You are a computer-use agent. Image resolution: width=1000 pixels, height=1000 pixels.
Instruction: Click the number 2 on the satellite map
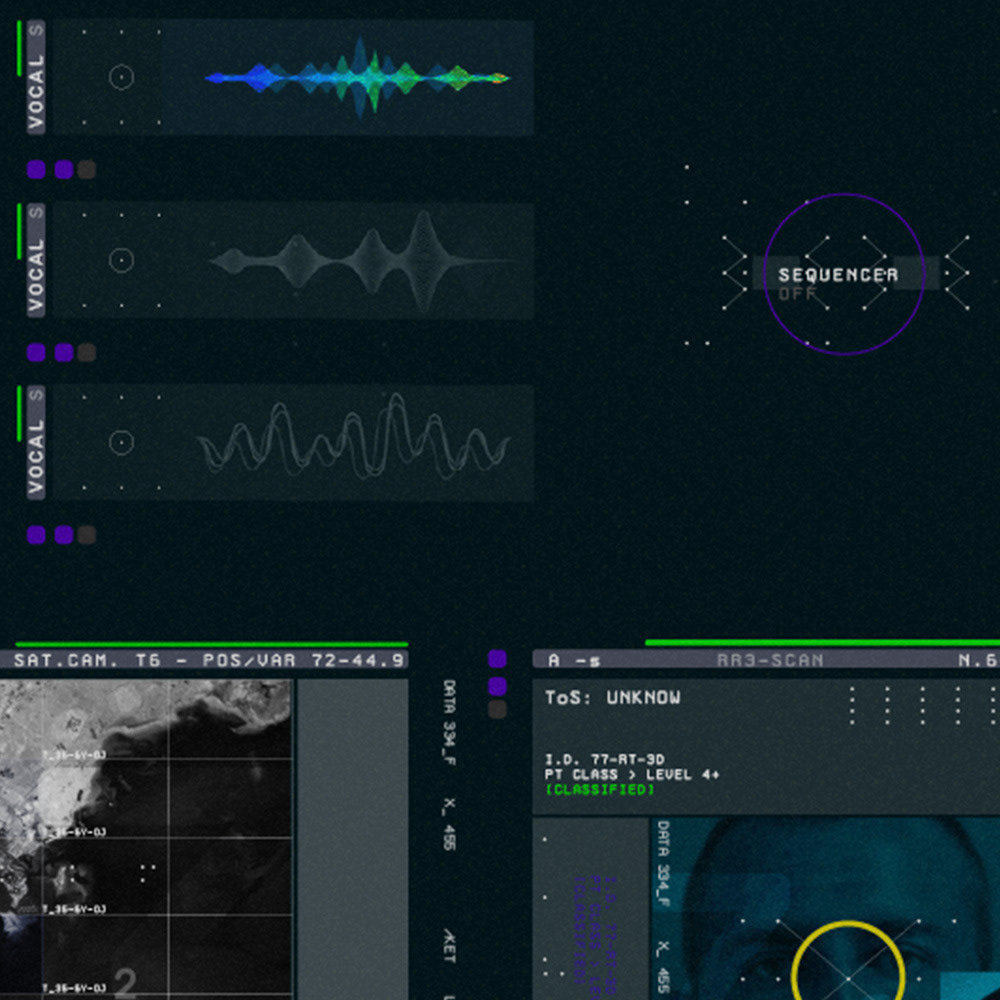click(x=125, y=983)
